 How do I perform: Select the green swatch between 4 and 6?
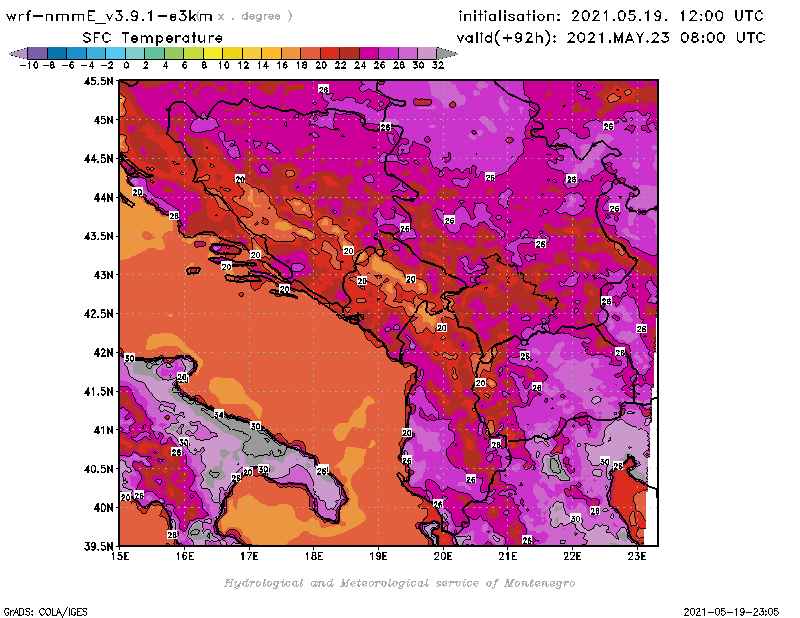point(174,53)
